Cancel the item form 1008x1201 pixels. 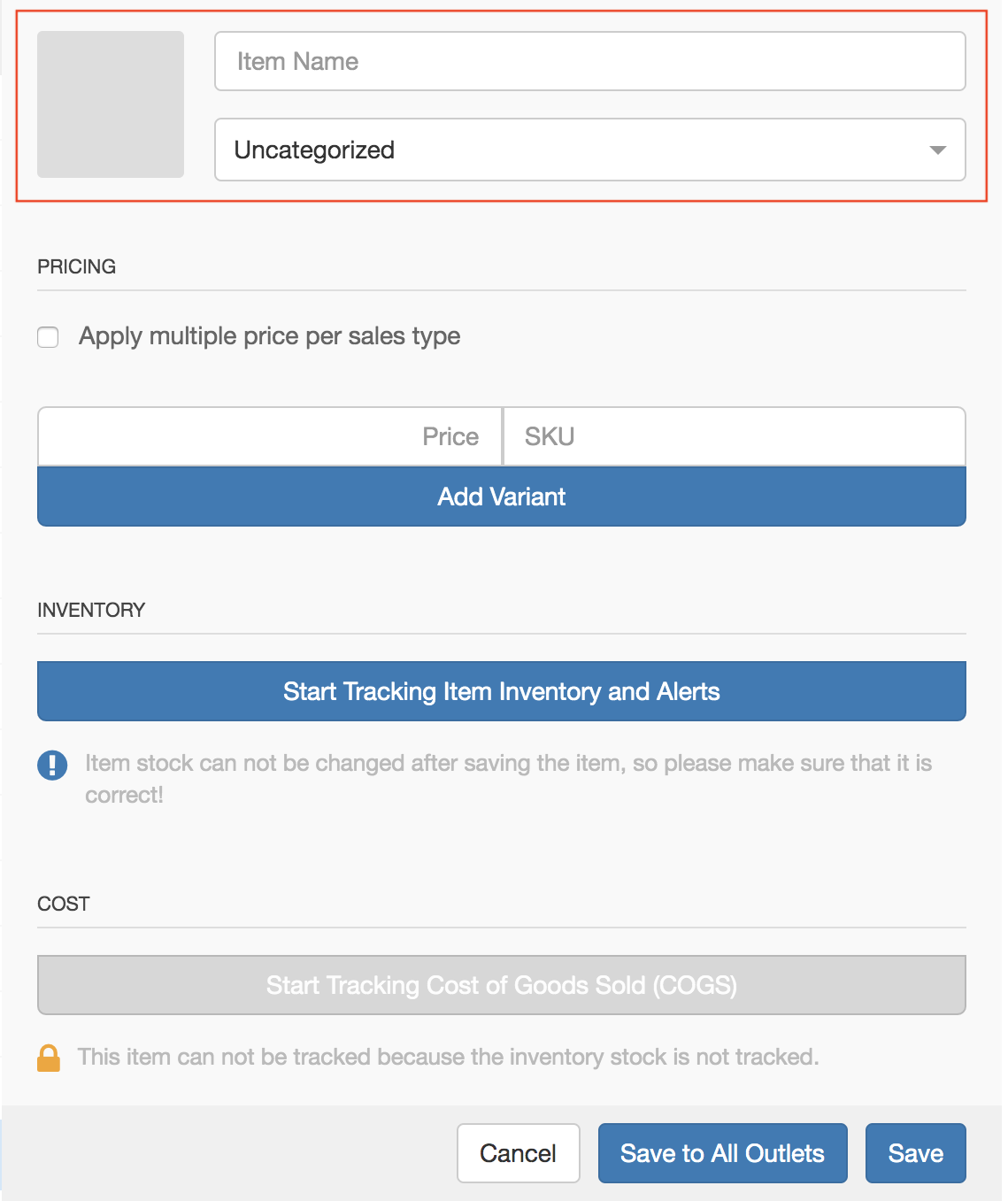click(x=518, y=1153)
